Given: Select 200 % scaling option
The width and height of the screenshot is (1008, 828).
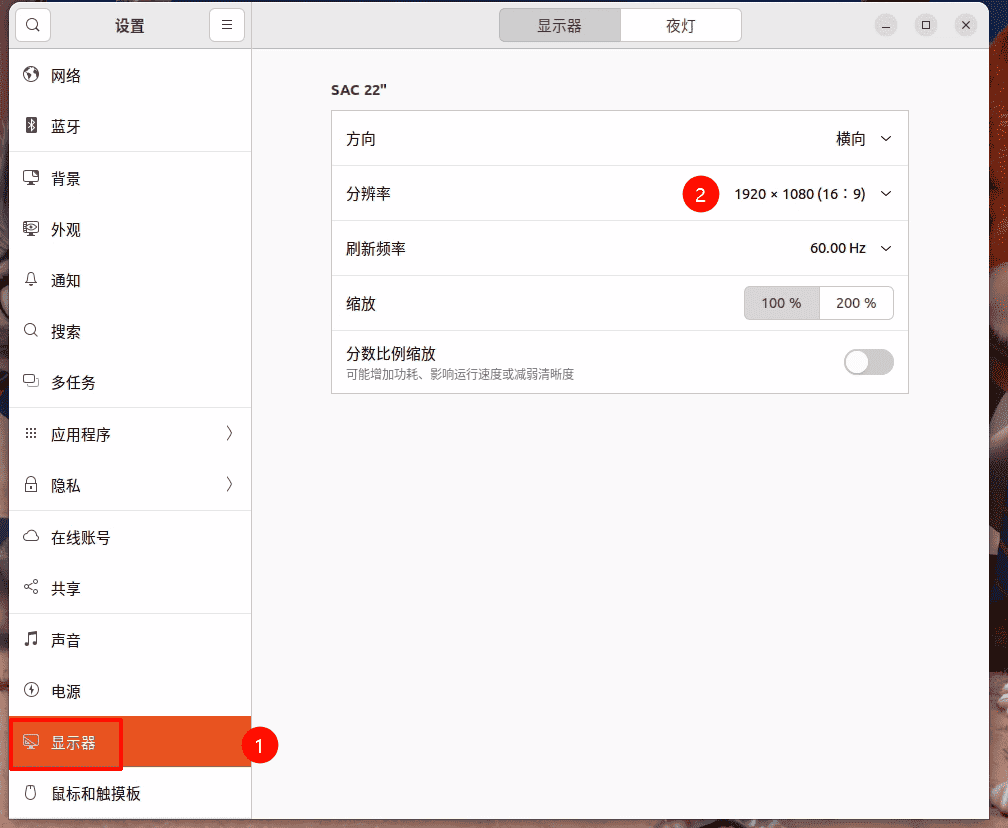Looking at the screenshot, I should (x=856, y=303).
